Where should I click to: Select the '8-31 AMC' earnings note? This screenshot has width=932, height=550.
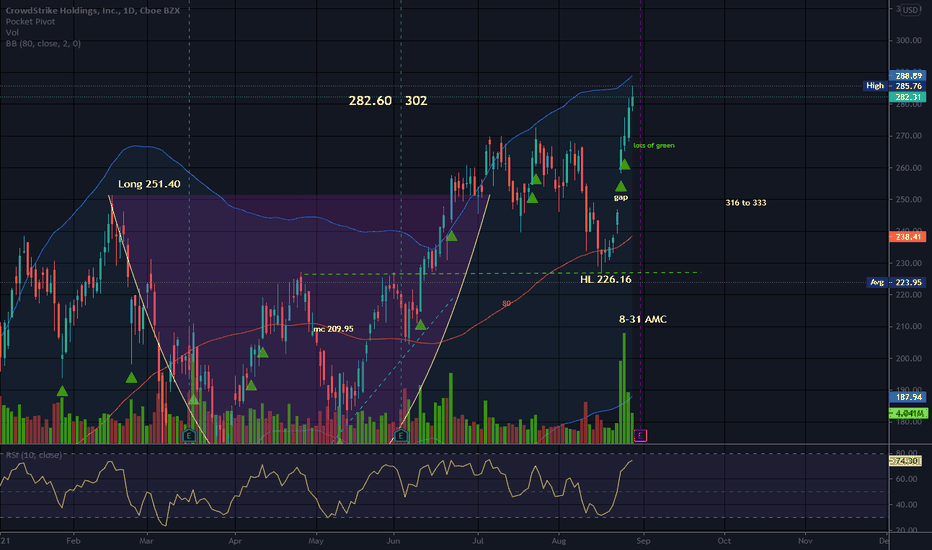[643, 319]
